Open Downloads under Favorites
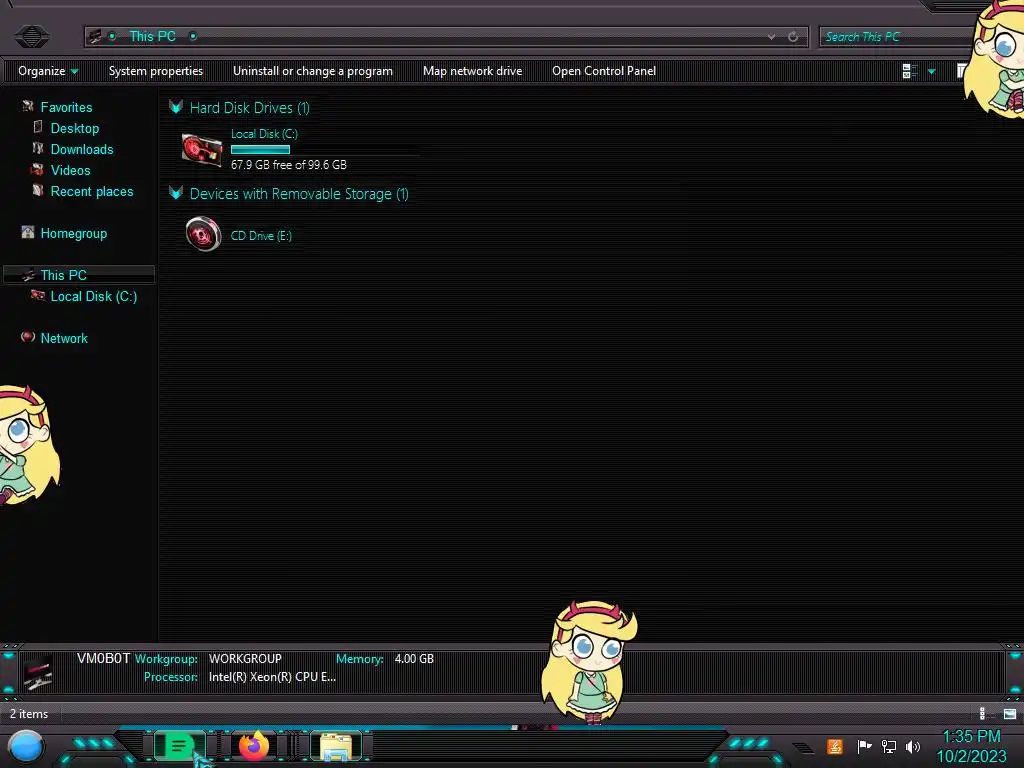 pyautogui.click(x=82, y=149)
